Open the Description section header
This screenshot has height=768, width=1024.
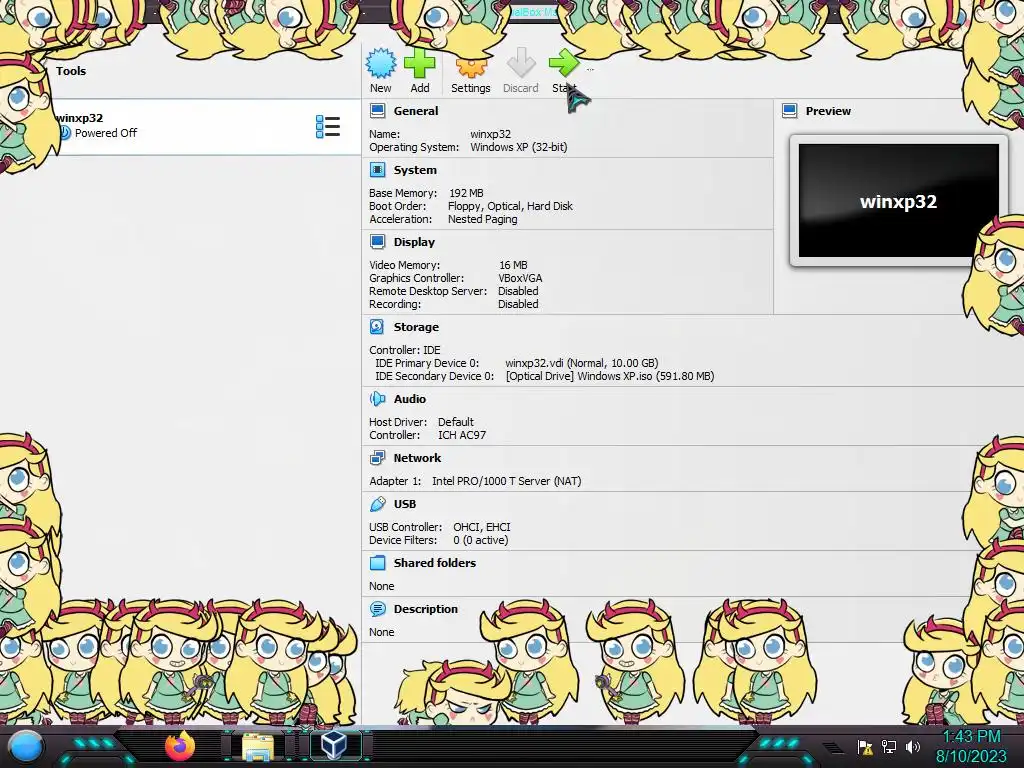[425, 609]
